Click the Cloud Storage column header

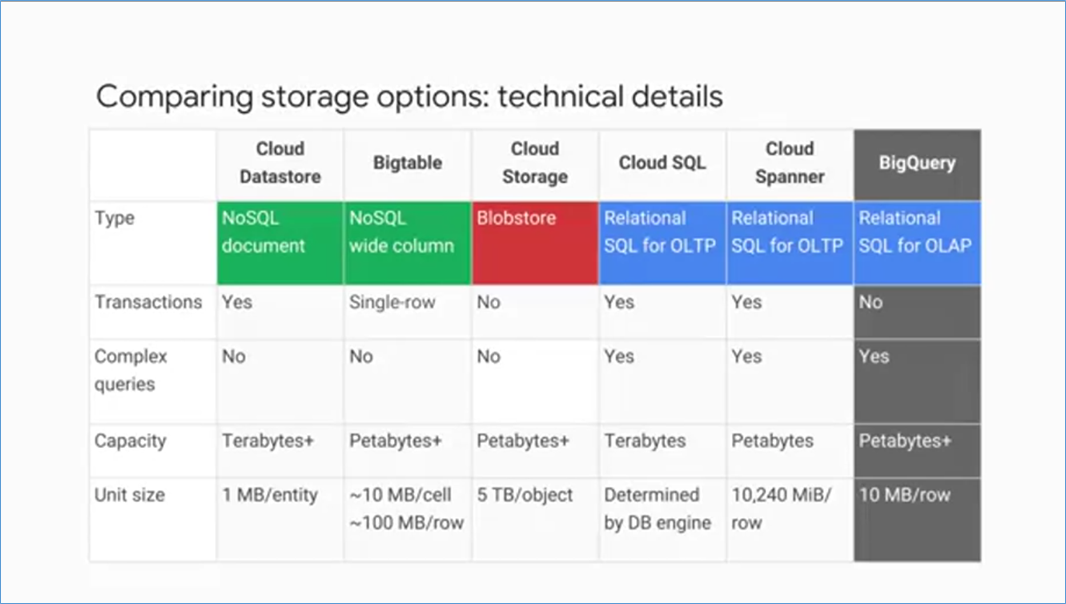[x=534, y=163]
